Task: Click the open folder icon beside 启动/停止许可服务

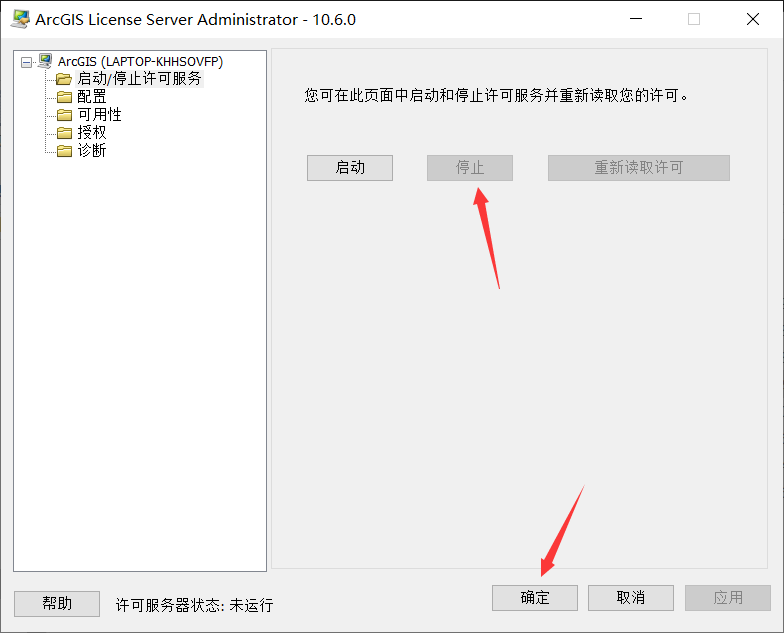Action: [64, 79]
